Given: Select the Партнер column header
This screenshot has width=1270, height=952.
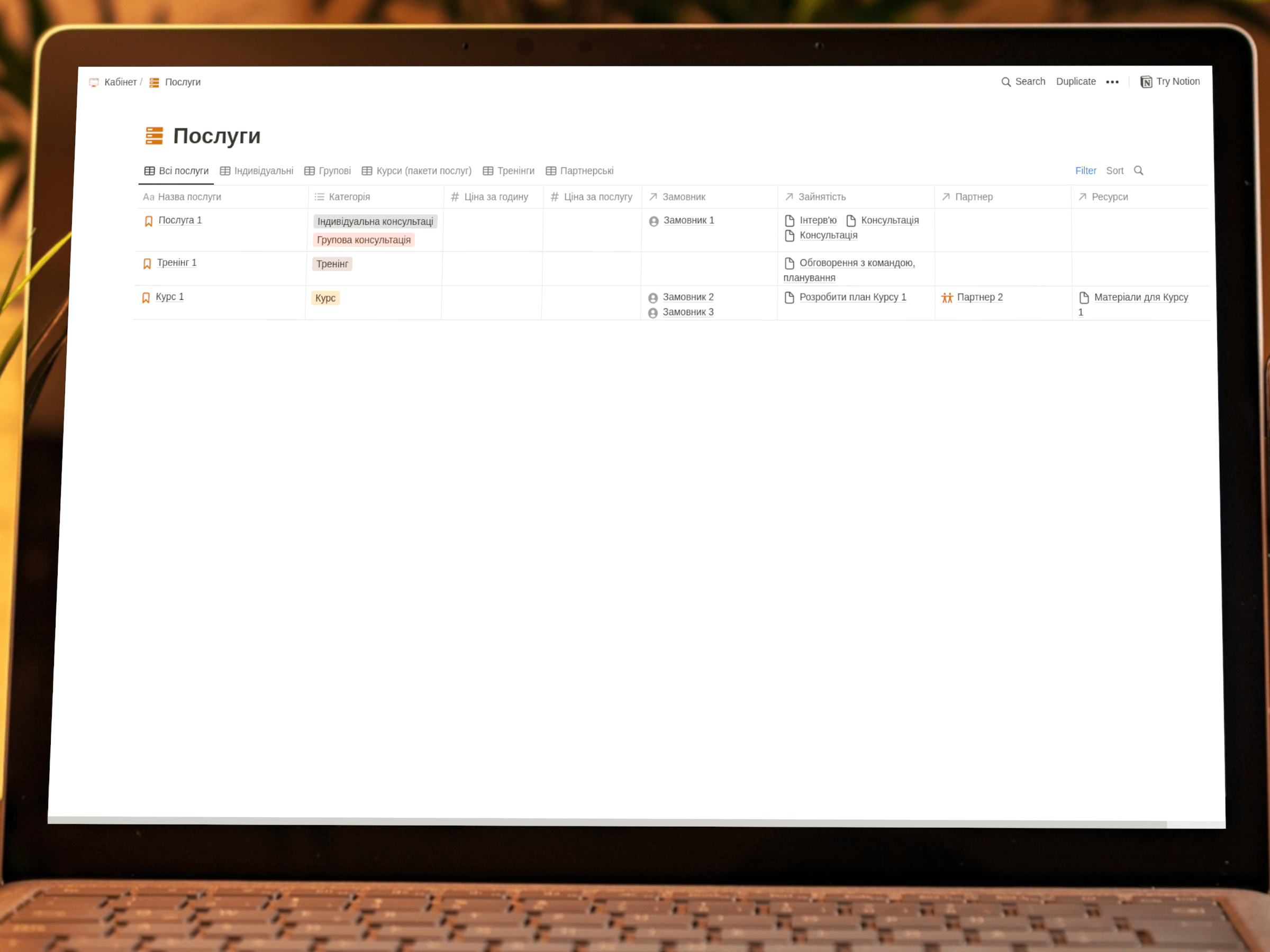Looking at the screenshot, I should (1002, 197).
